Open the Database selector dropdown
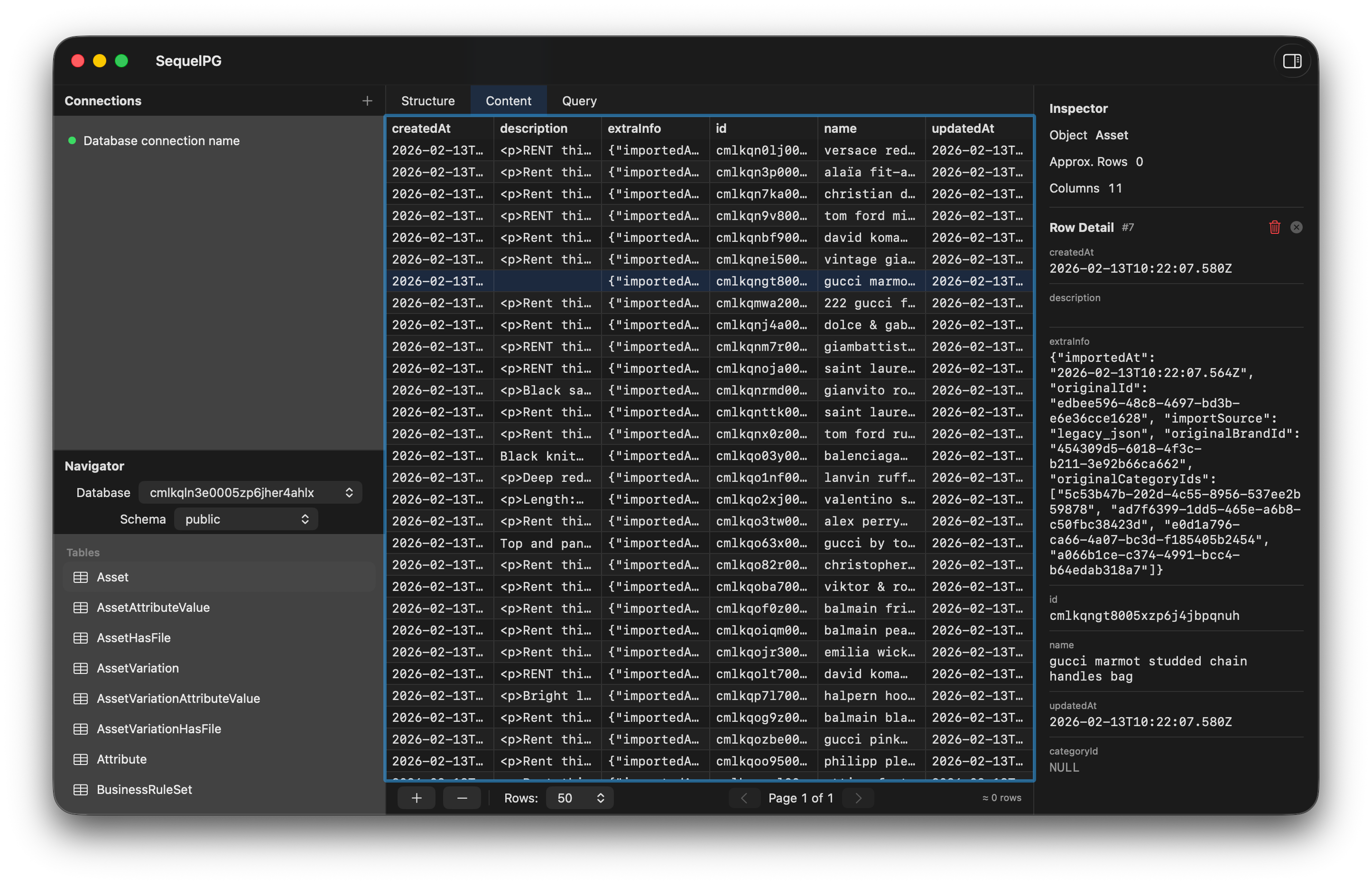This screenshot has width=1372, height=885. click(x=250, y=492)
